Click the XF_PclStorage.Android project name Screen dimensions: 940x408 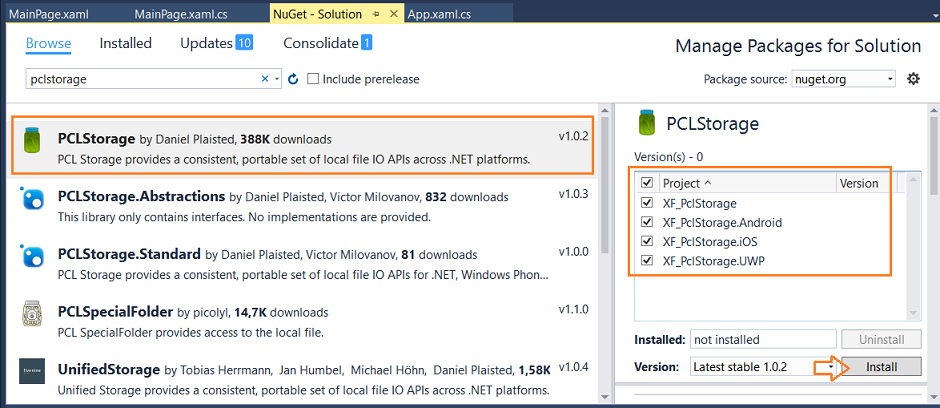[x=722, y=222]
